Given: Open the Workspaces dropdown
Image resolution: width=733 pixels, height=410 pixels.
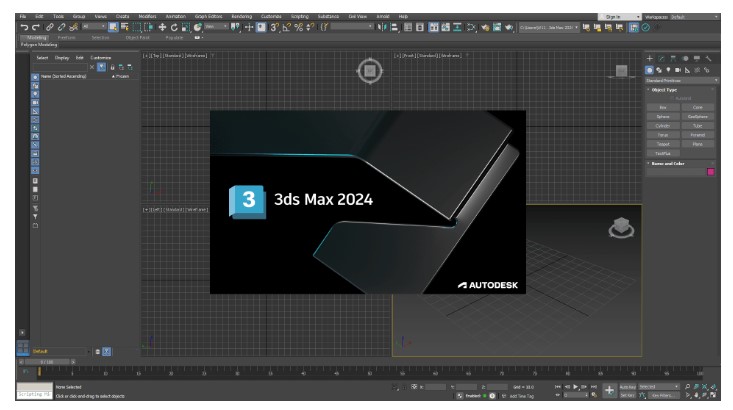Looking at the screenshot, I should click(x=694, y=17).
